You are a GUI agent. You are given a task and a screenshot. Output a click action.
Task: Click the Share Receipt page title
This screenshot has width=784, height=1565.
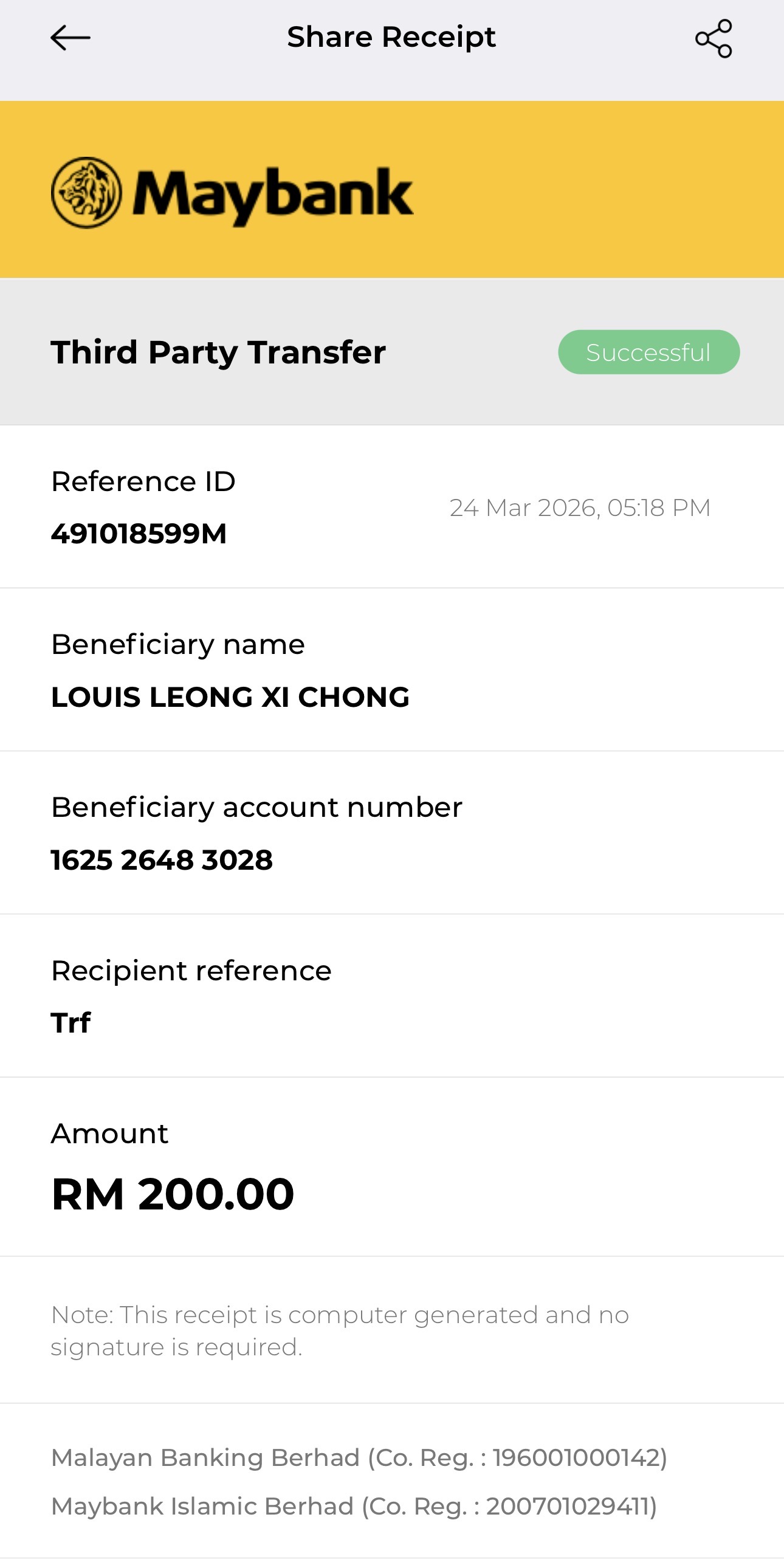click(391, 37)
